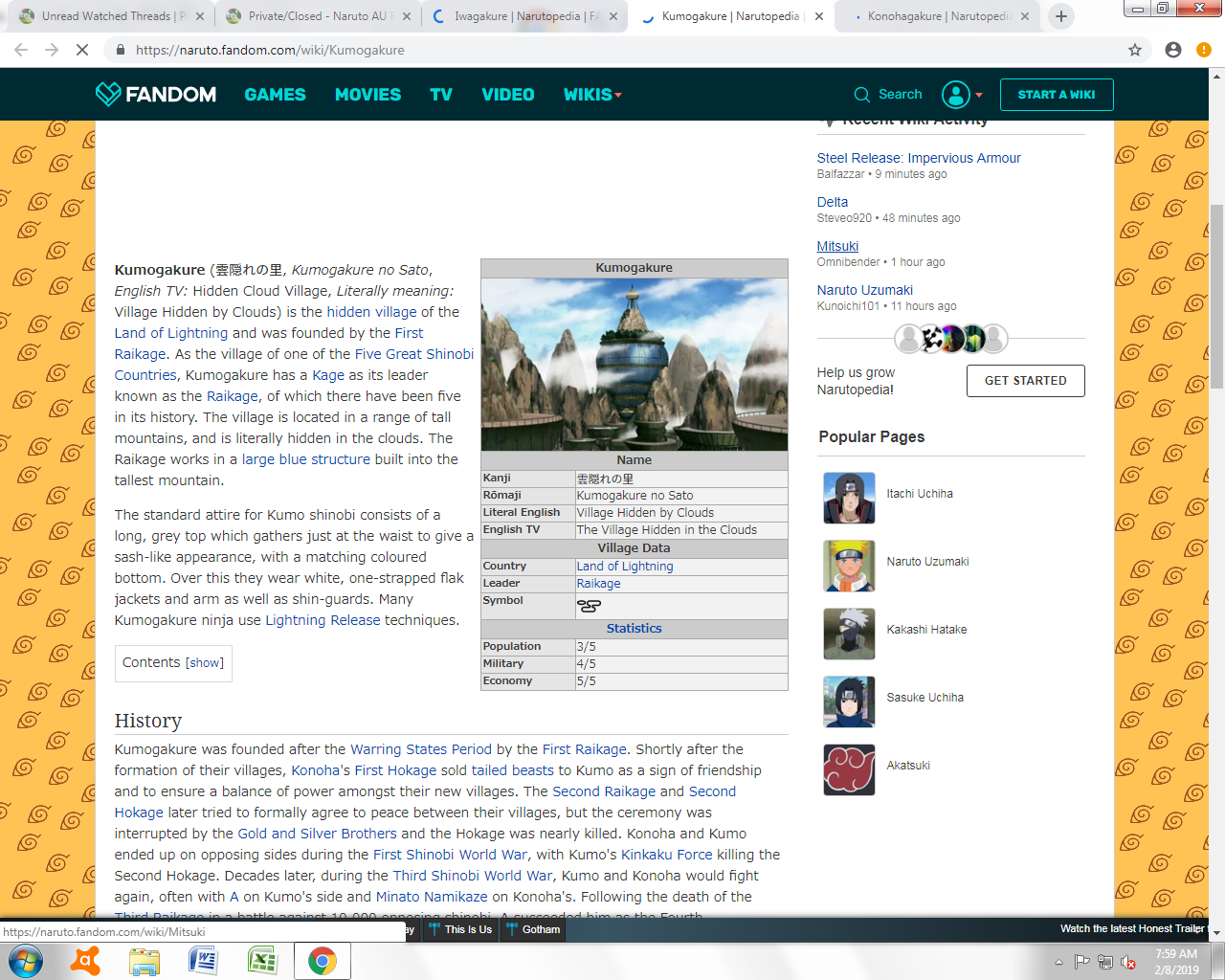Open the Akatsuki page link
1225x980 pixels.
pos(908,766)
